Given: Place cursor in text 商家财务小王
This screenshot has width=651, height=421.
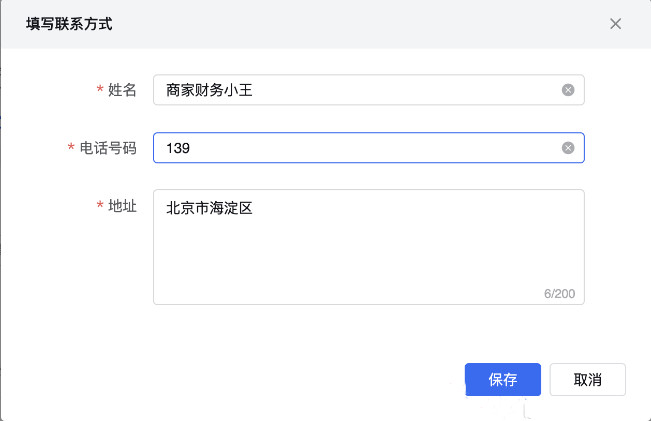Looking at the screenshot, I should click(x=212, y=90).
